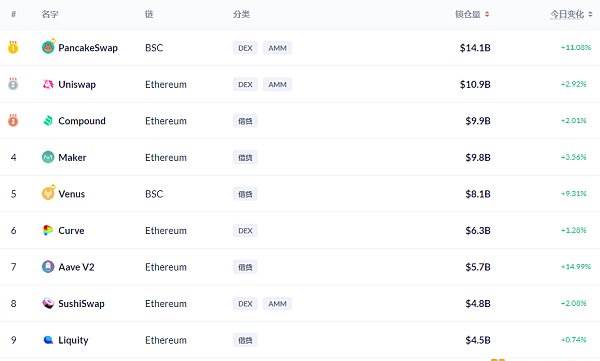
Task: Click the PancakeSwap logo icon
Action: pyautogui.click(x=48, y=47)
